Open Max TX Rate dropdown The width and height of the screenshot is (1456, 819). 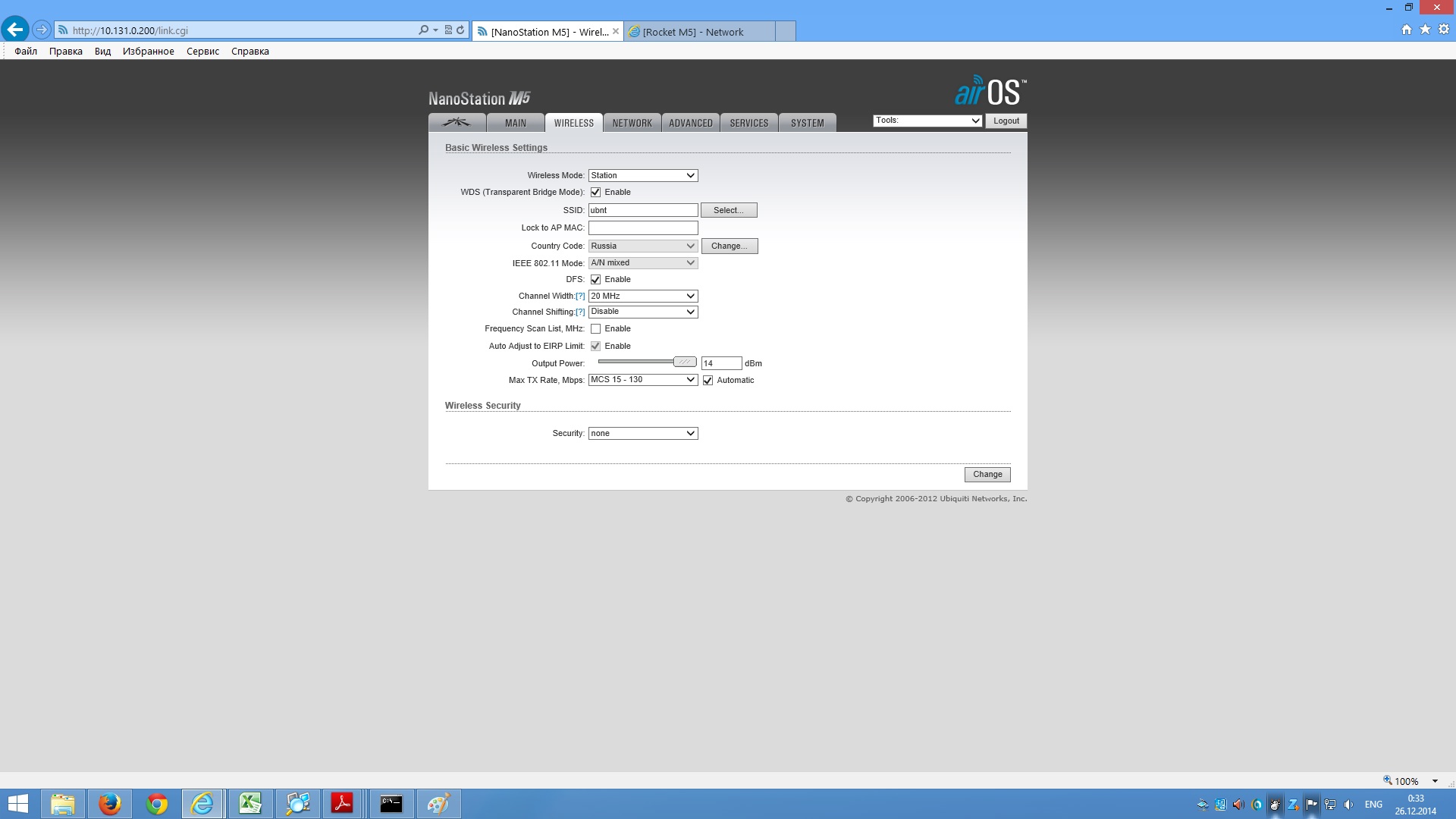pyautogui.click(x=643, y=380)
